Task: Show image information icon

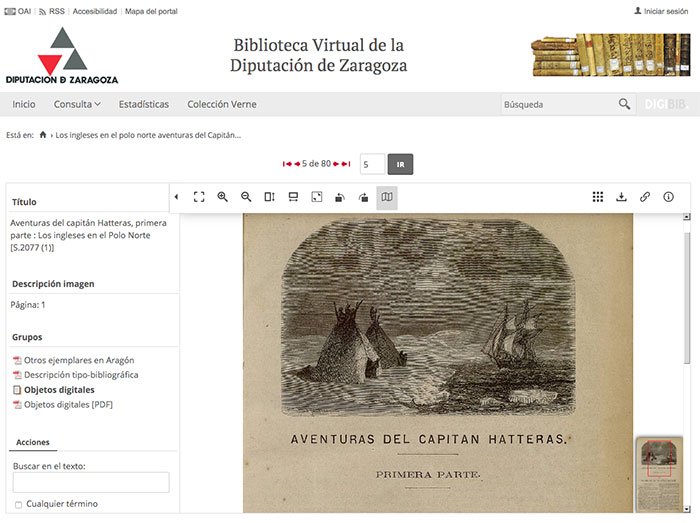Action: click(668, 197)
